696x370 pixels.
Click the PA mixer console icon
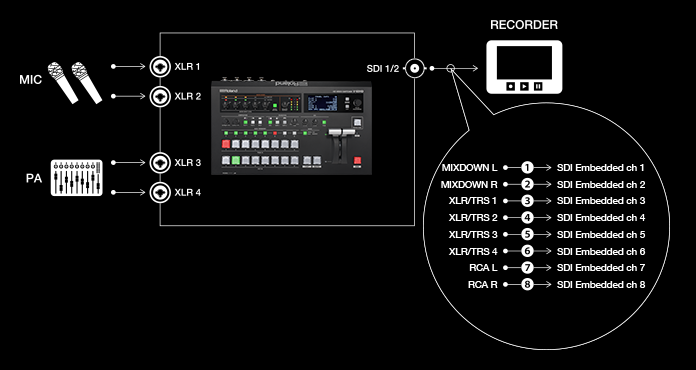[x=76, y=177]
